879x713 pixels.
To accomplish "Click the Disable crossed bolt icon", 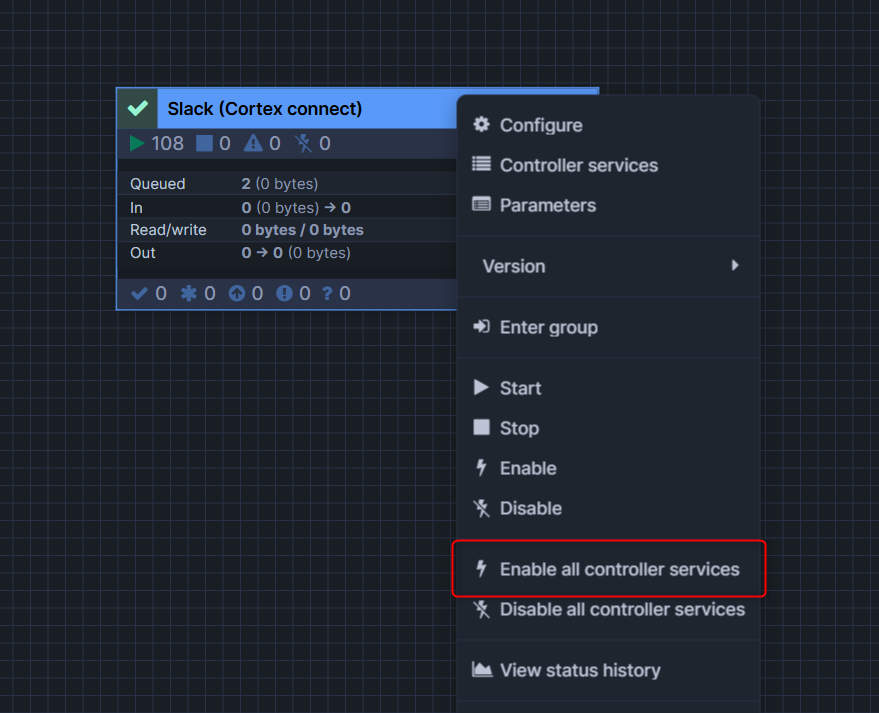I will tap(481, 508).
